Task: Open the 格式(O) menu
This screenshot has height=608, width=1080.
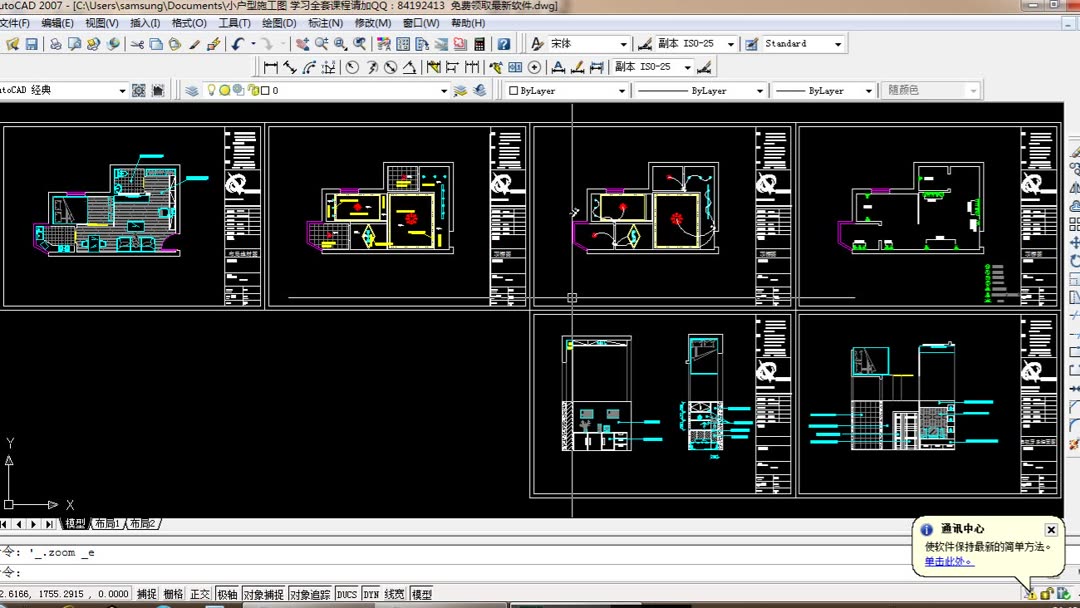Action: pos(189,23)
